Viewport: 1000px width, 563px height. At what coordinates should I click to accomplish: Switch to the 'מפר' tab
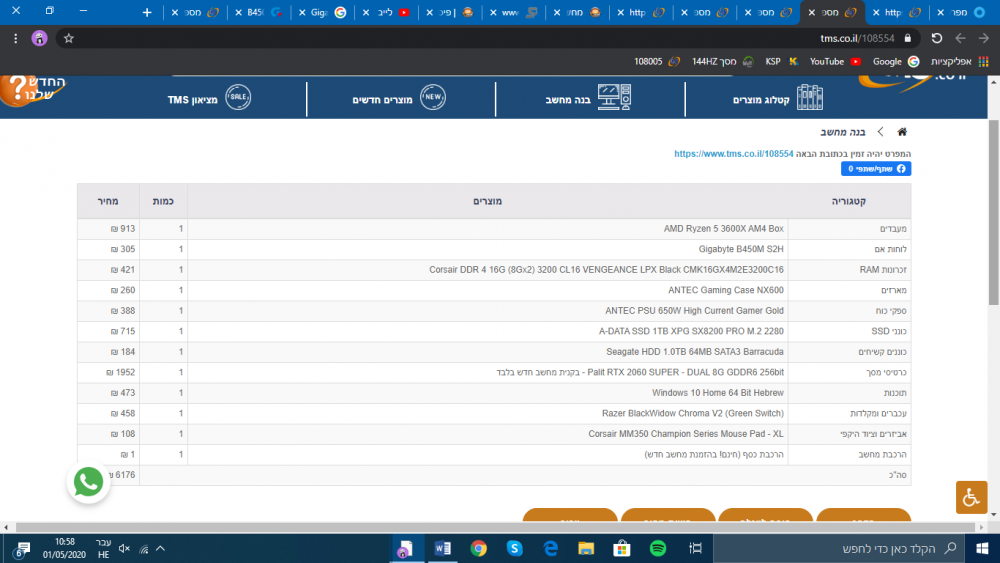point(963,12)
